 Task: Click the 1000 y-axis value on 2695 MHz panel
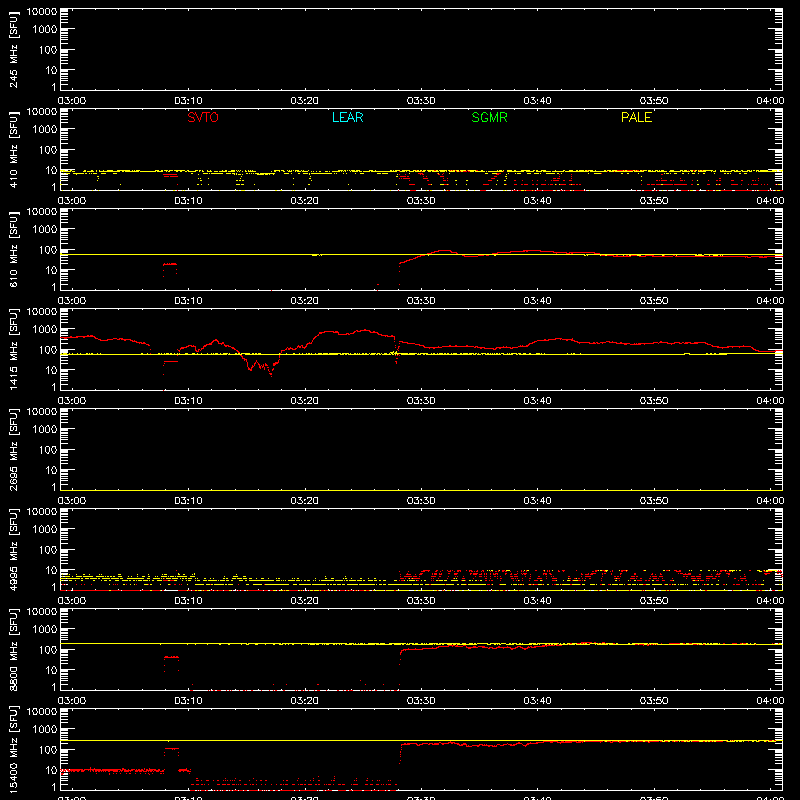click(x=45, y=430)
